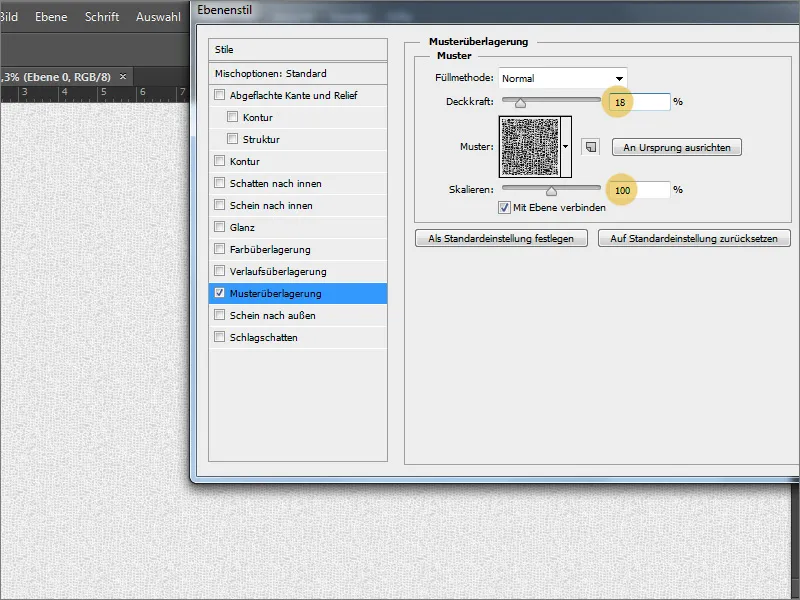Click the Deckkraft slider handle

(x=520, y=103)
